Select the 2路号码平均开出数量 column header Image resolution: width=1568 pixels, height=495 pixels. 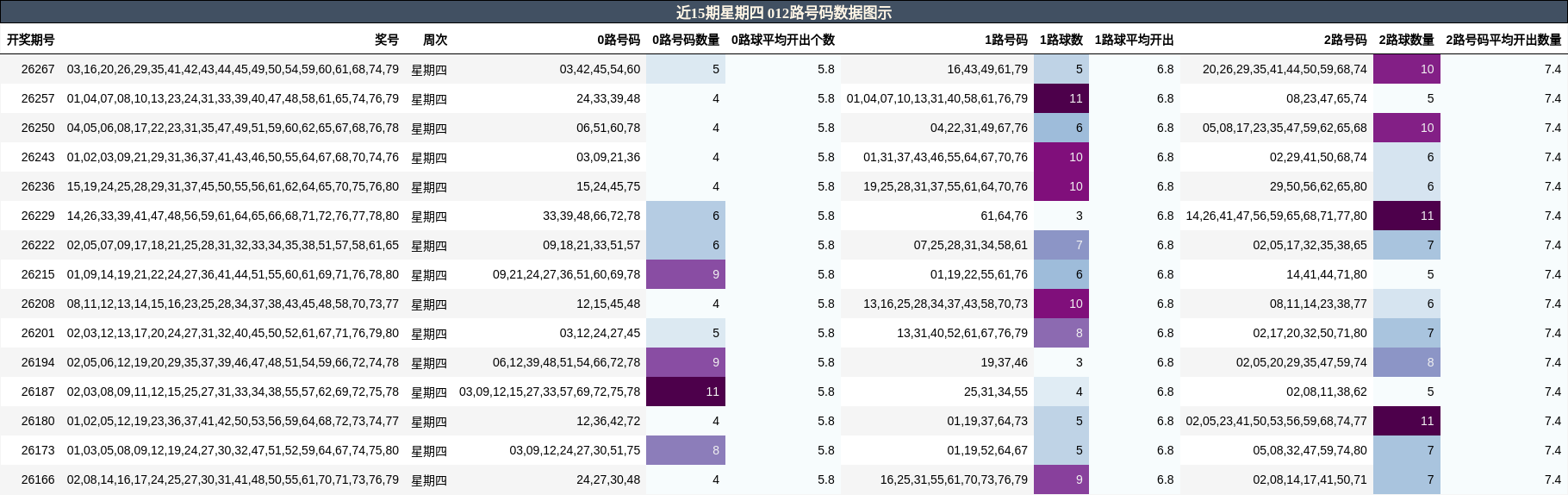1503,40
